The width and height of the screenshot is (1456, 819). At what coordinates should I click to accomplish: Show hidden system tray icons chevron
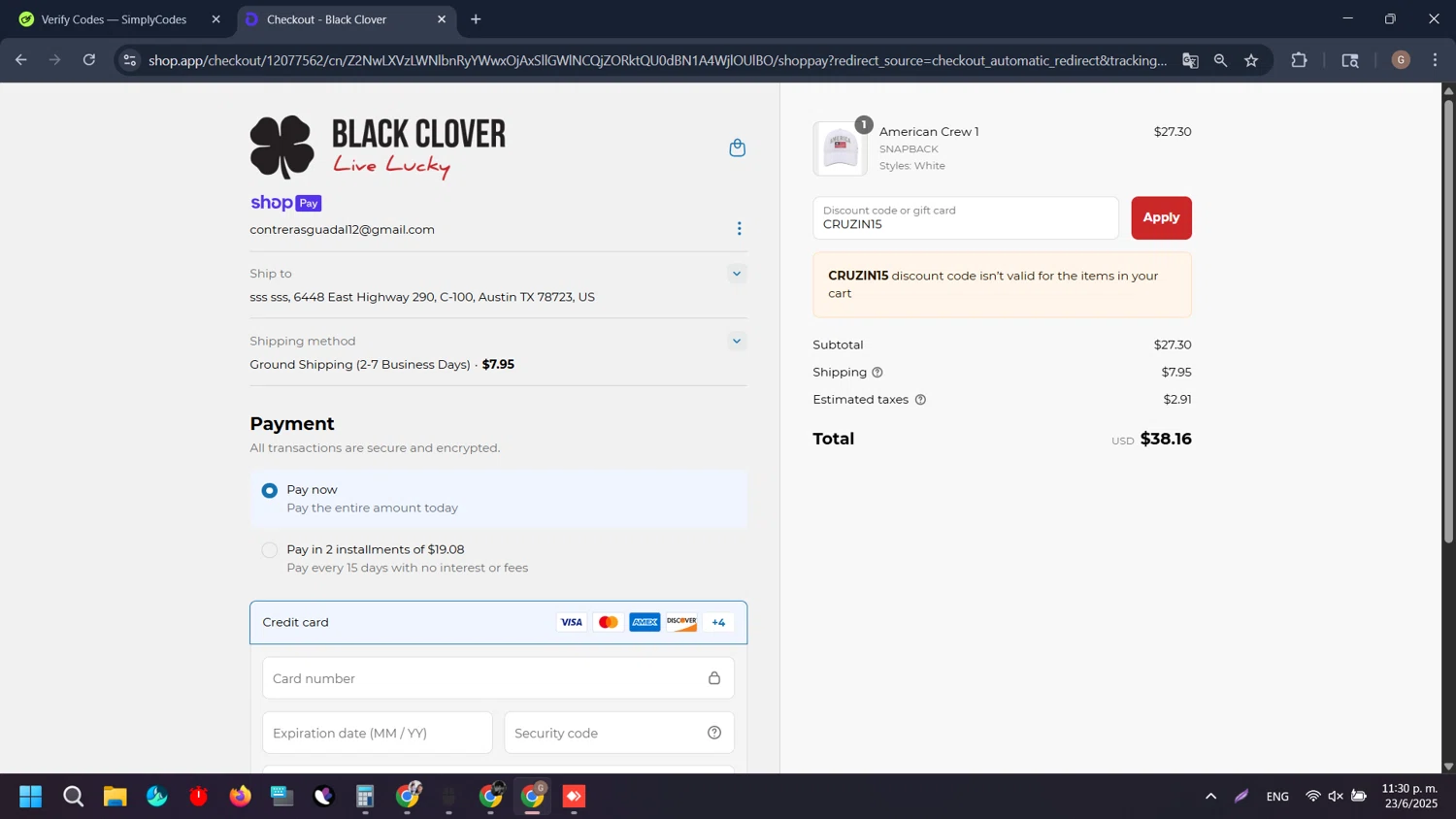(x=1210, y=797)
